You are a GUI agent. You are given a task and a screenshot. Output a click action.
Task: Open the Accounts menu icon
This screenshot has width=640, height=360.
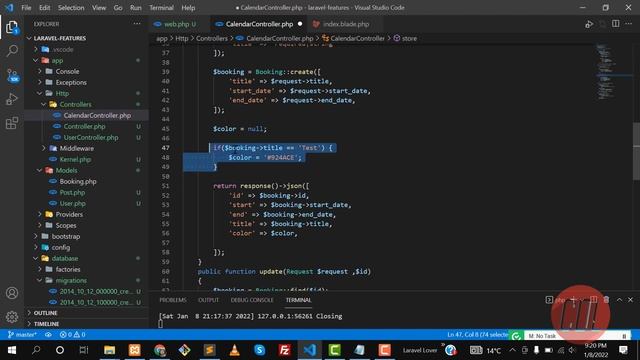tap(12, 293)
